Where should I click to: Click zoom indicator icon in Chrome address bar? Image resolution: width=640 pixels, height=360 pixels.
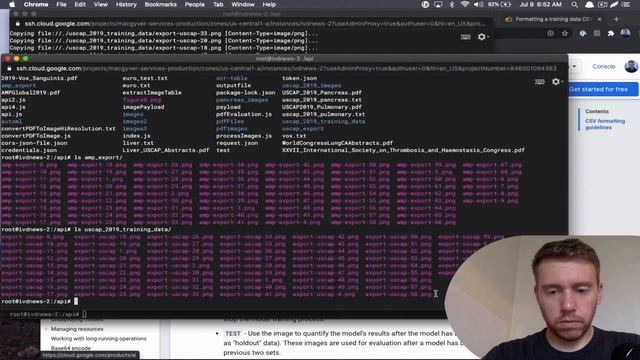click(551, 33)
